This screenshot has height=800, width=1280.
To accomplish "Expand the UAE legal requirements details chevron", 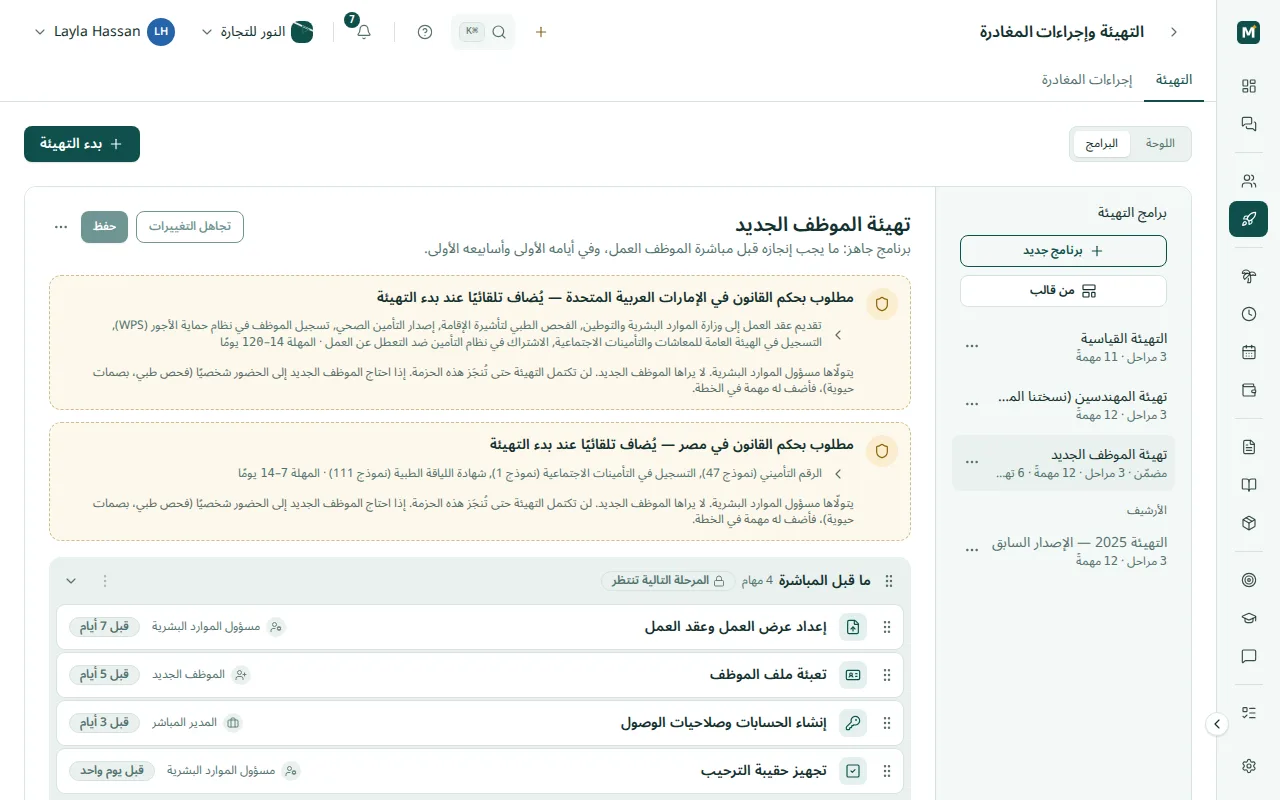I will 838,335.
